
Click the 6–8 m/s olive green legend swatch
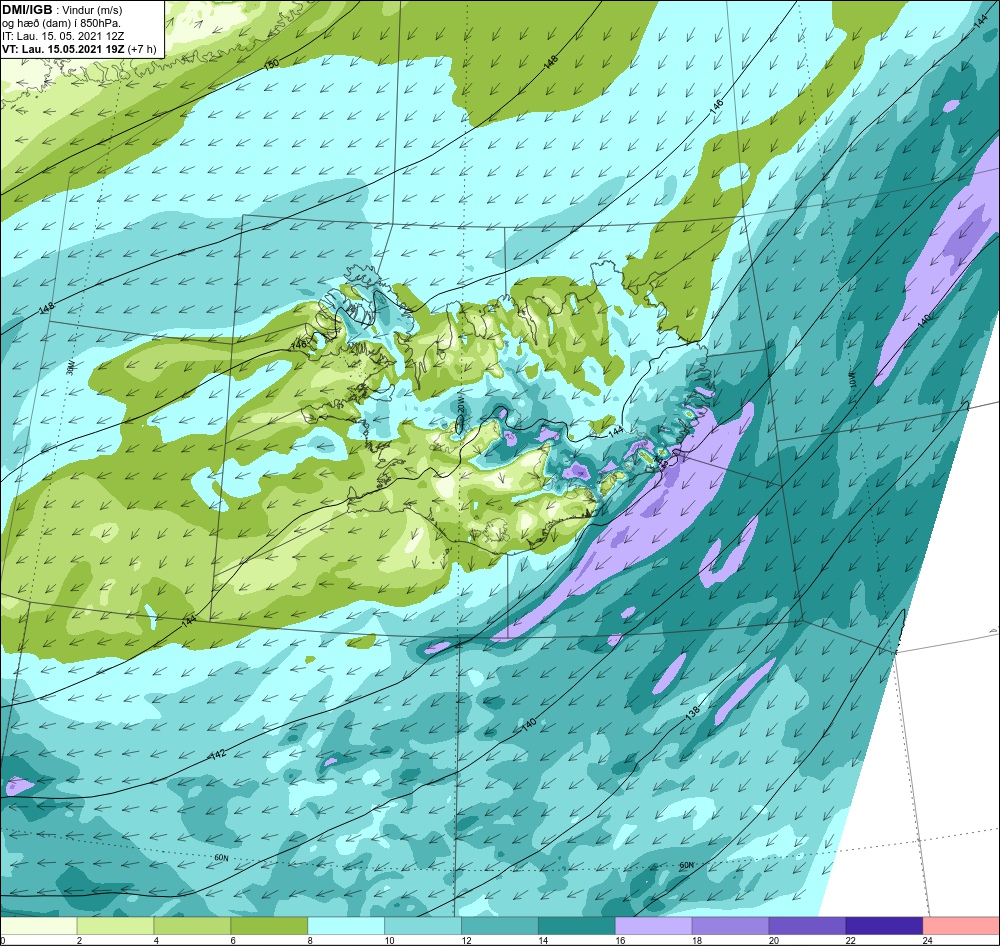pos(269,925)
